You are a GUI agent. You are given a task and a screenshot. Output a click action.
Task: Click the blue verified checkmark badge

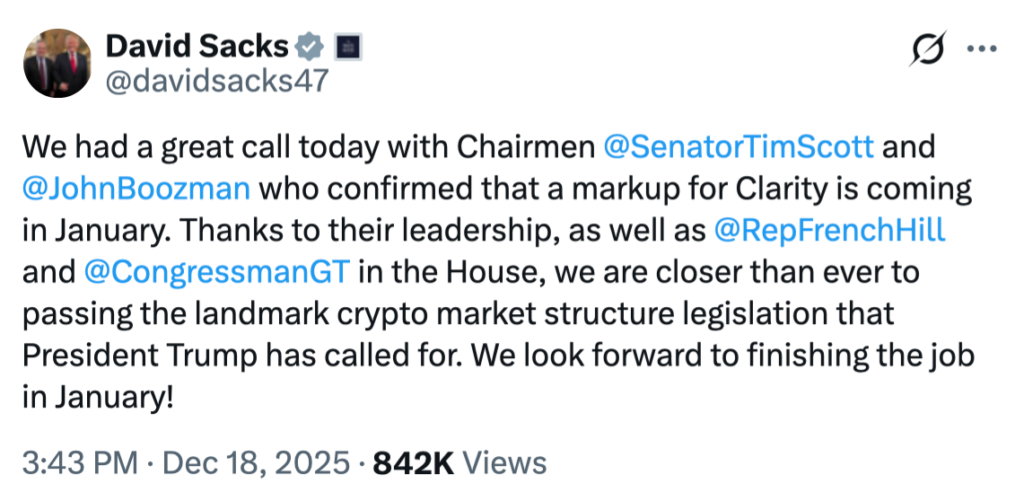point(310,46)
